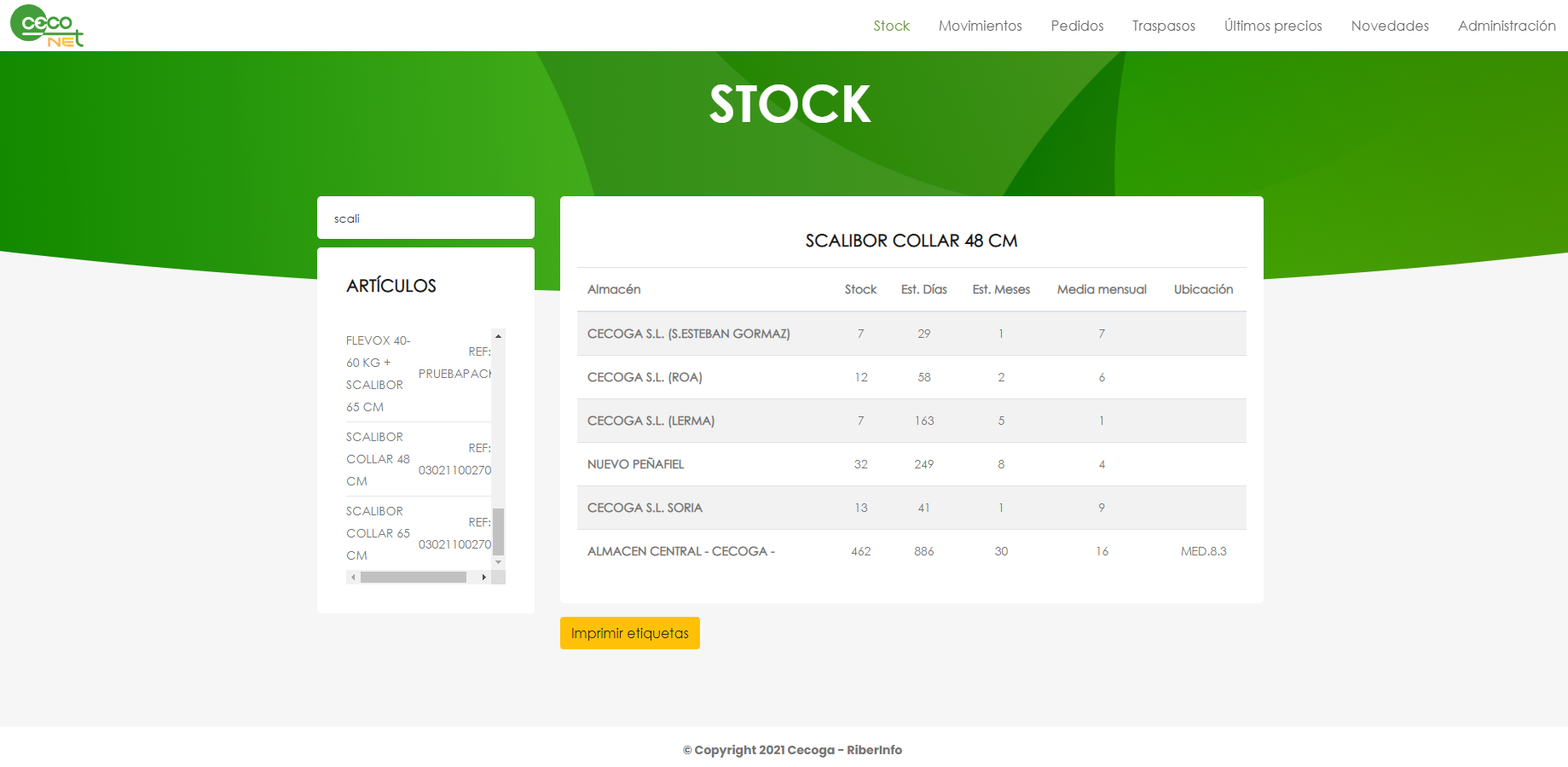The width and height of the screenshot is (1568, 767).
Task: Navigate to Traspasos
Action: point(1163,26)
